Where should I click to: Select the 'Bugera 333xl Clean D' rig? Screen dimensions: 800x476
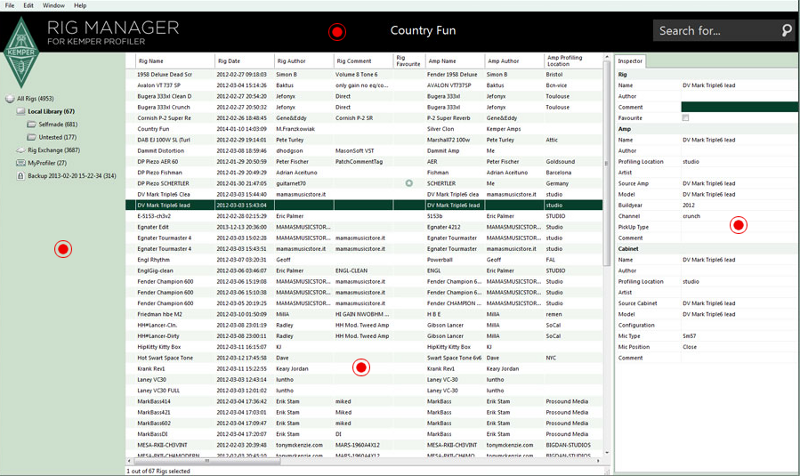(364, 96)
